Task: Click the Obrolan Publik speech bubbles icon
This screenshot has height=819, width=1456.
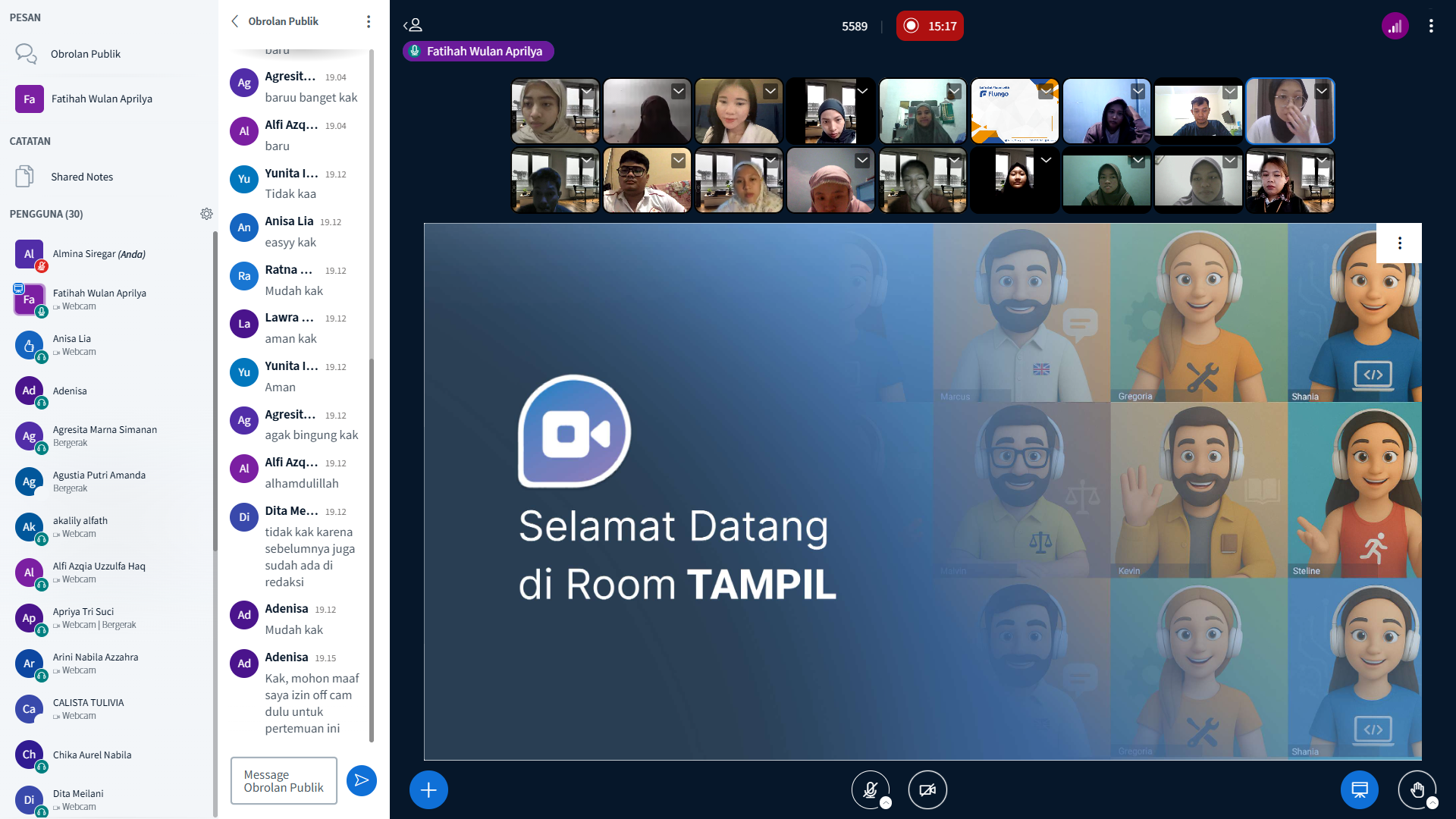Action: click(26, 54)
